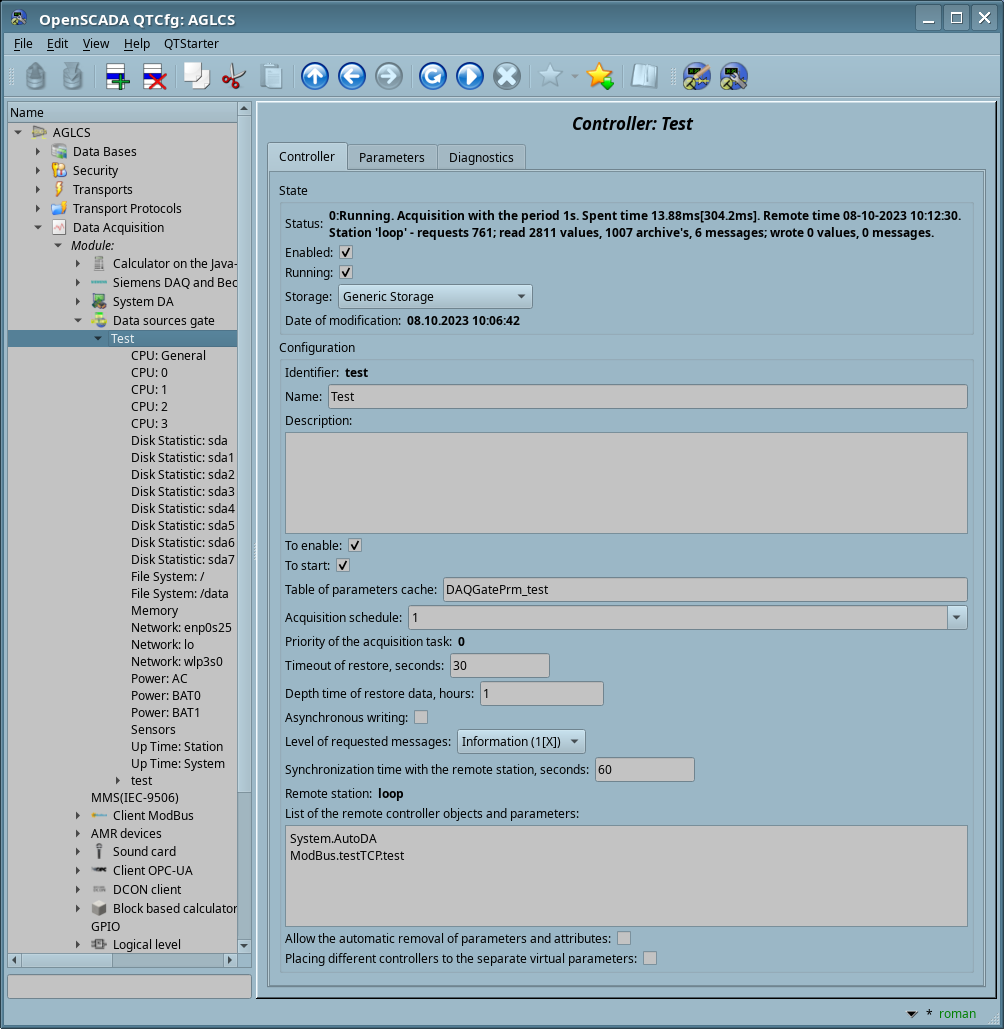Click the Copy item toolbar icon
The width and height of the screenshot is (1004, 1029).
click(196, 76)
